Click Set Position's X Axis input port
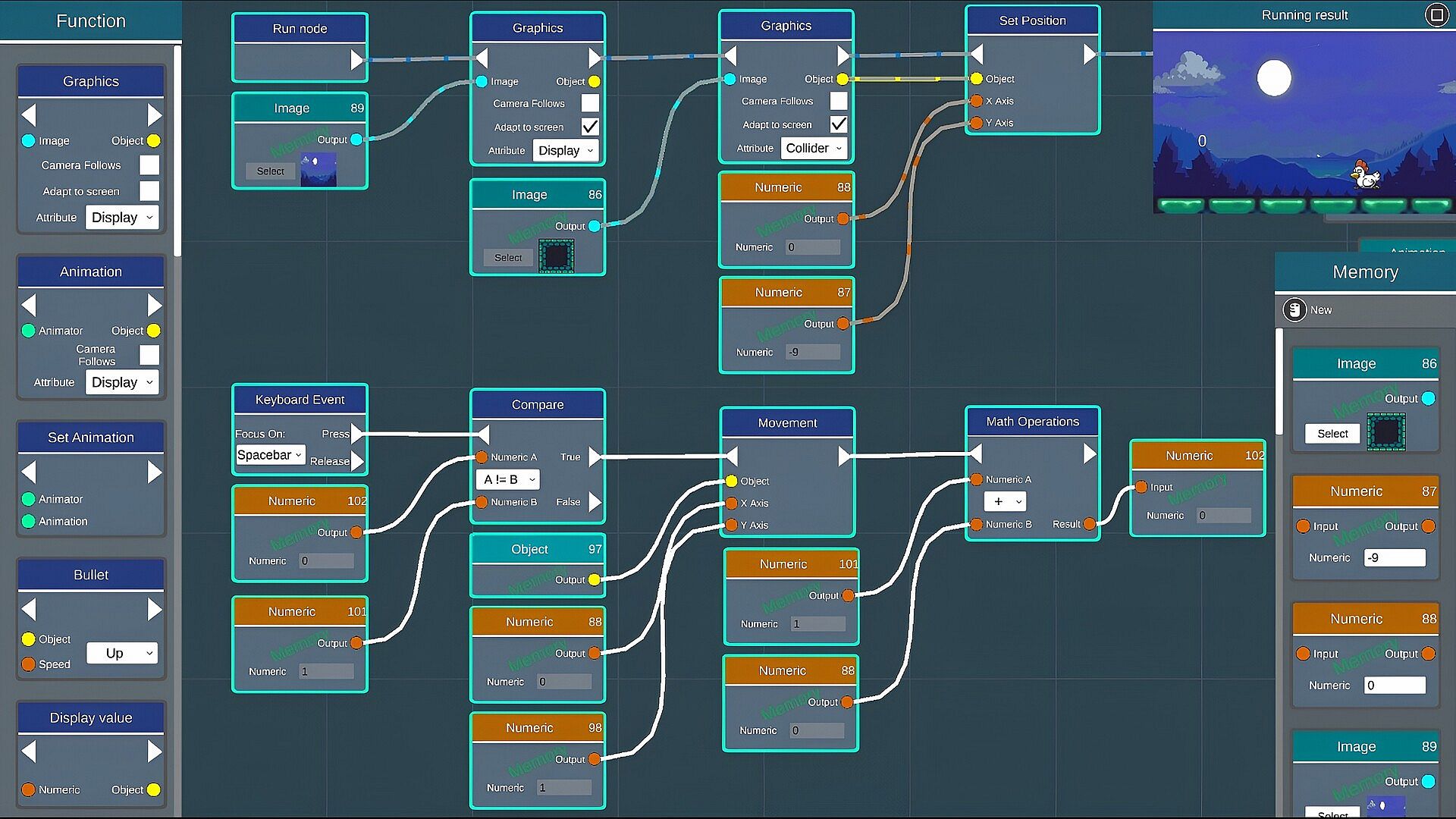 [977, 101]
